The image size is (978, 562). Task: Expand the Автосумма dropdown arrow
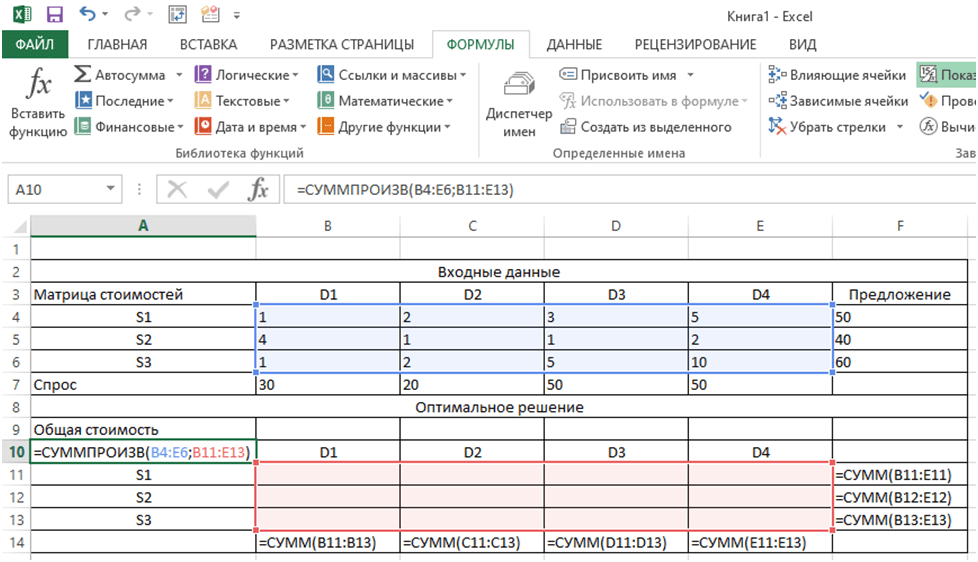[179, 75]
